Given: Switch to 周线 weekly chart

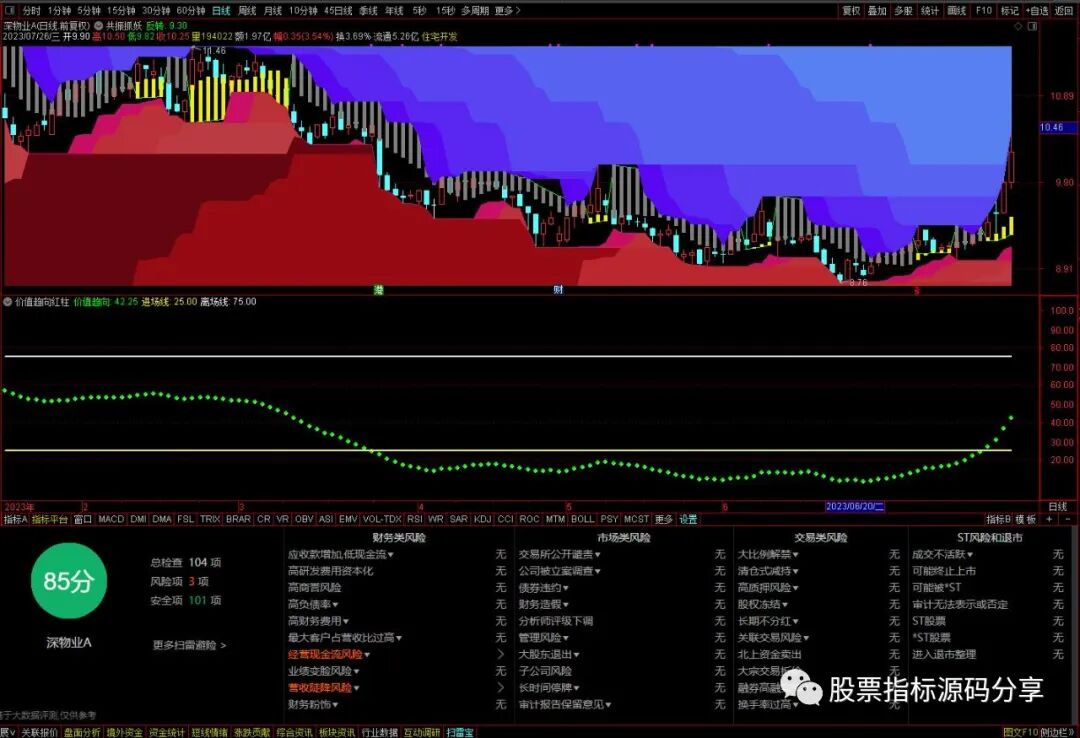Looking at the screenshot, I should coord(247,10).
